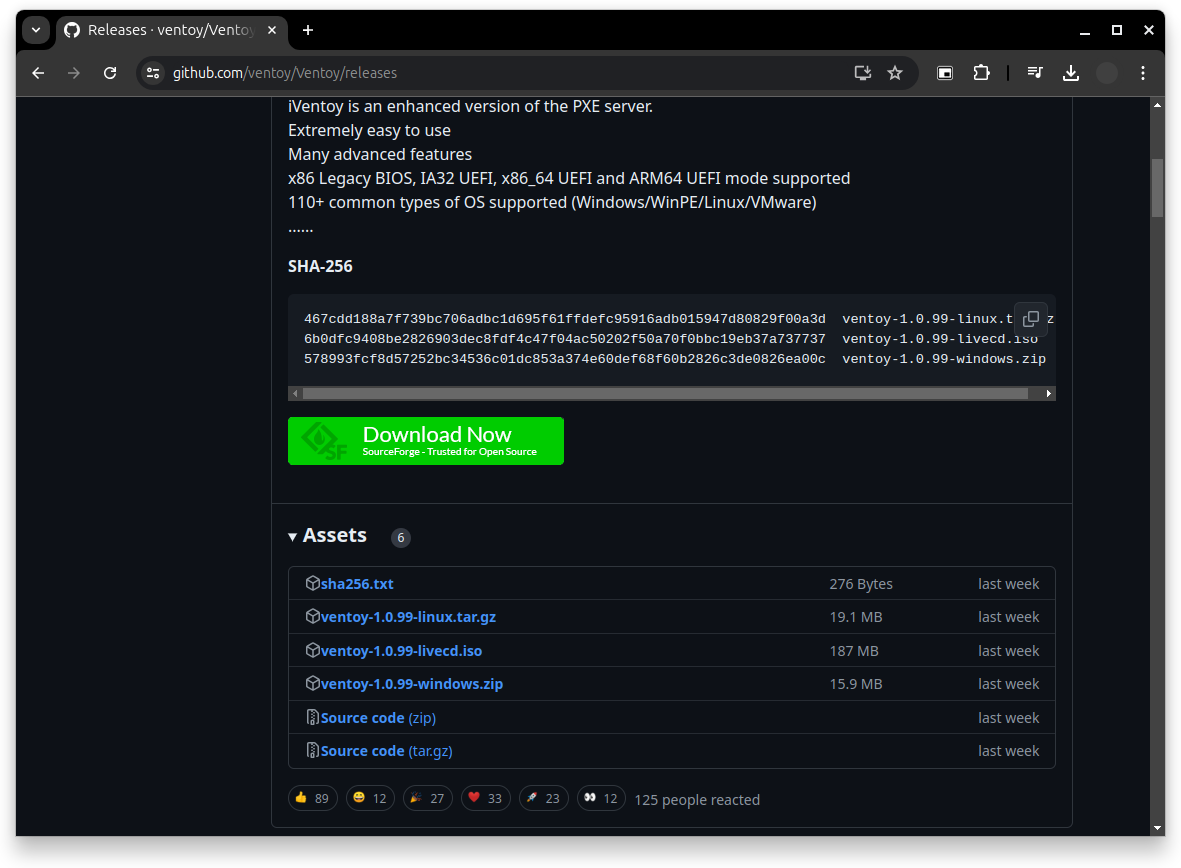
Task: Open the tab search chevron at top left
Action: (x=36, y=30)
